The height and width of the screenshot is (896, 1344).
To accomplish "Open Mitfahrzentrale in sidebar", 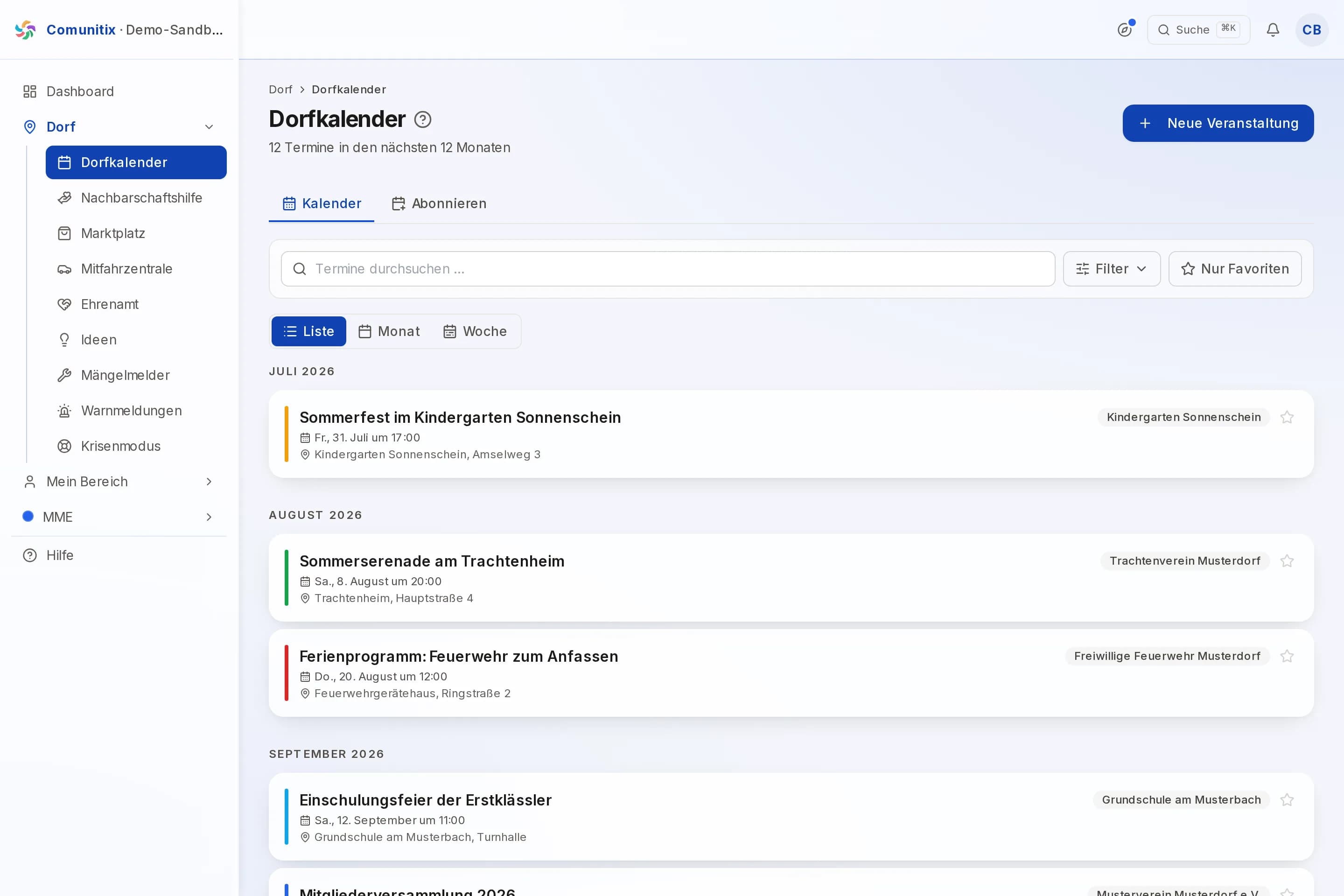I will (136, 269).
